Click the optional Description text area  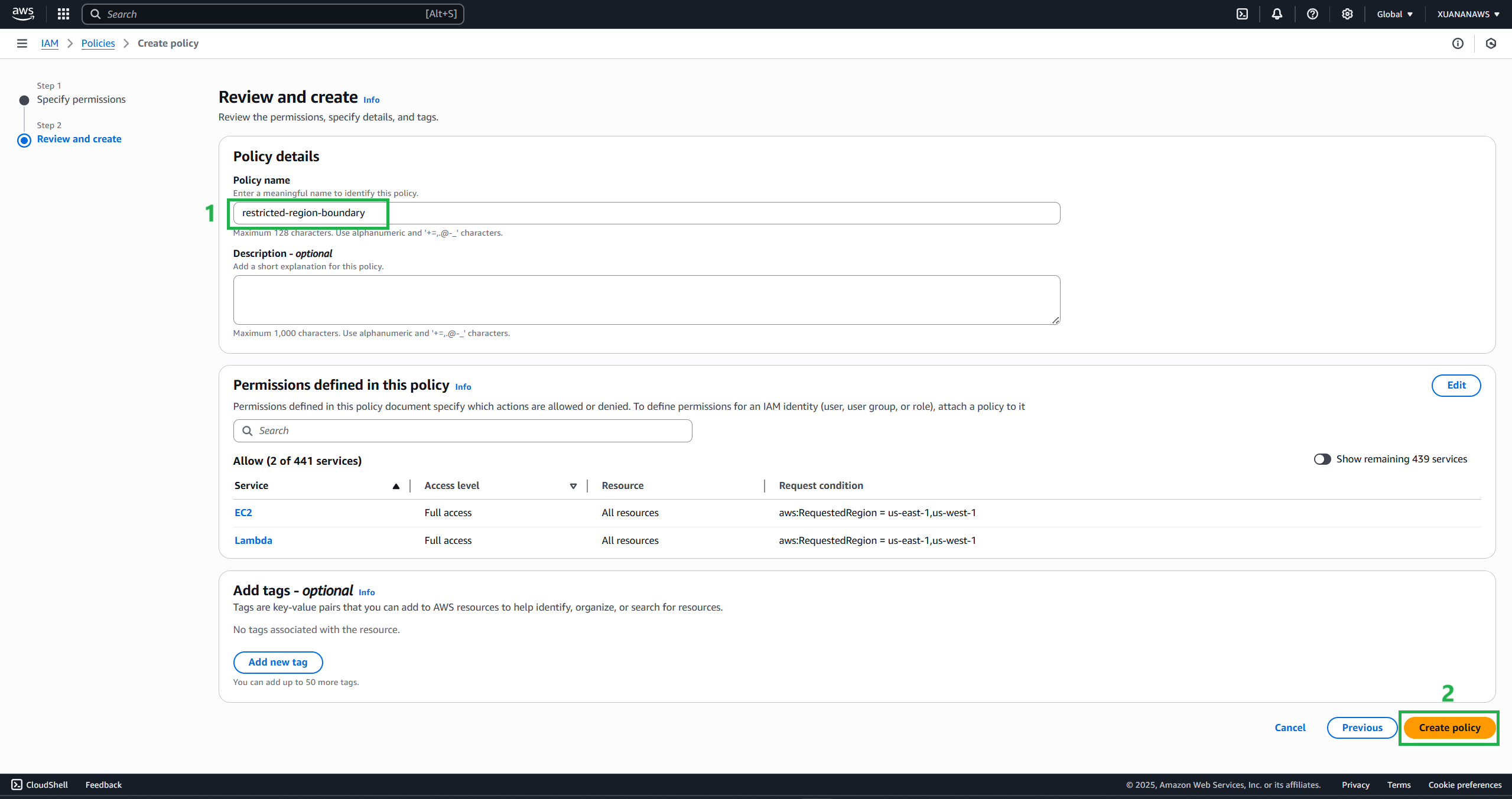(646, 299)
